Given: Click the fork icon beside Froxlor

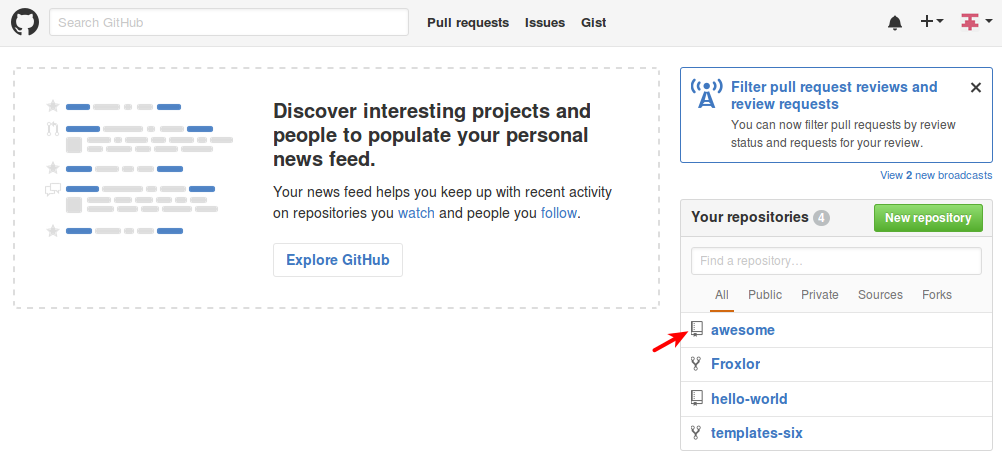Looking at the screenshot, I should point(697,364).
